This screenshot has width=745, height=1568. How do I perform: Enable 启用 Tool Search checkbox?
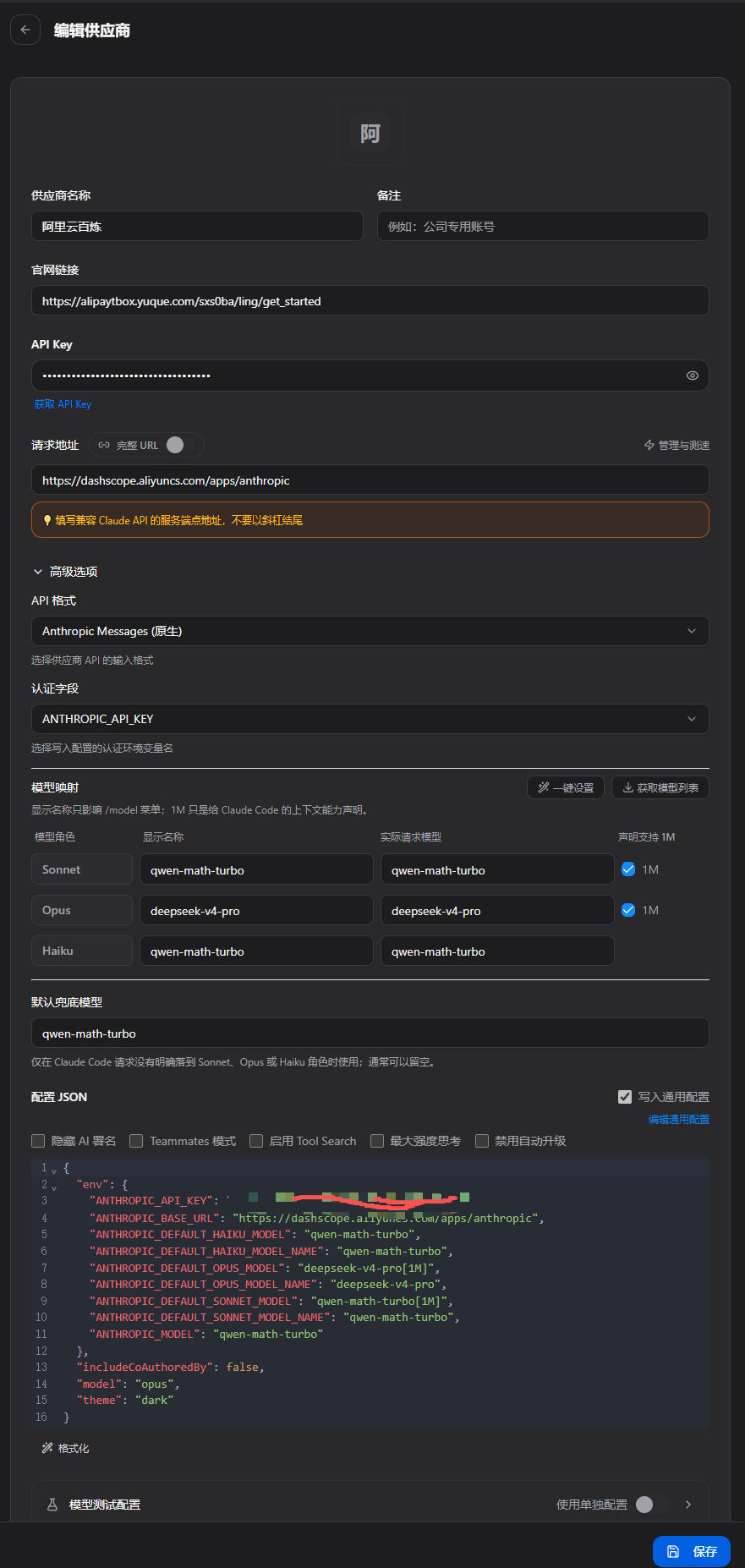[256, 1141]
